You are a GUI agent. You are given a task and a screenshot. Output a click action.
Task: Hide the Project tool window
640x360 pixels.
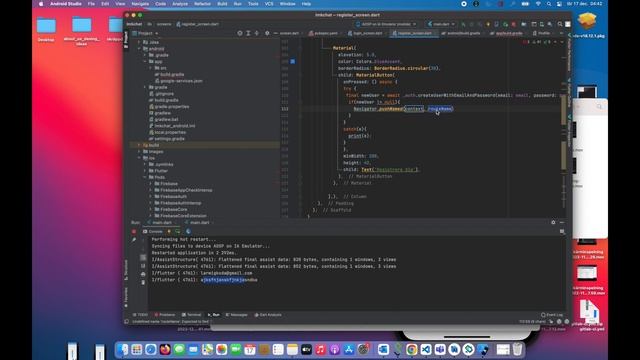tap(276, 33)
